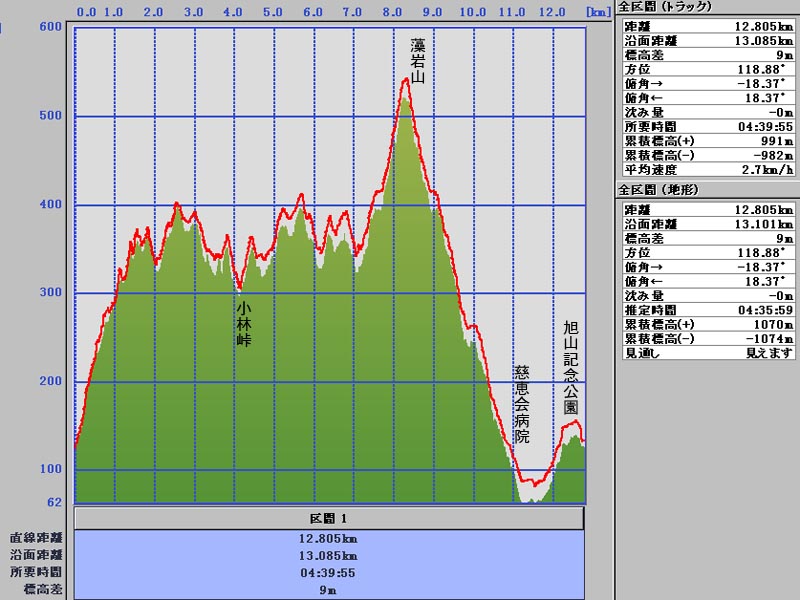Click the 600 elevation axis label
The width and height of the screenshot is (800, 600).
51,26
